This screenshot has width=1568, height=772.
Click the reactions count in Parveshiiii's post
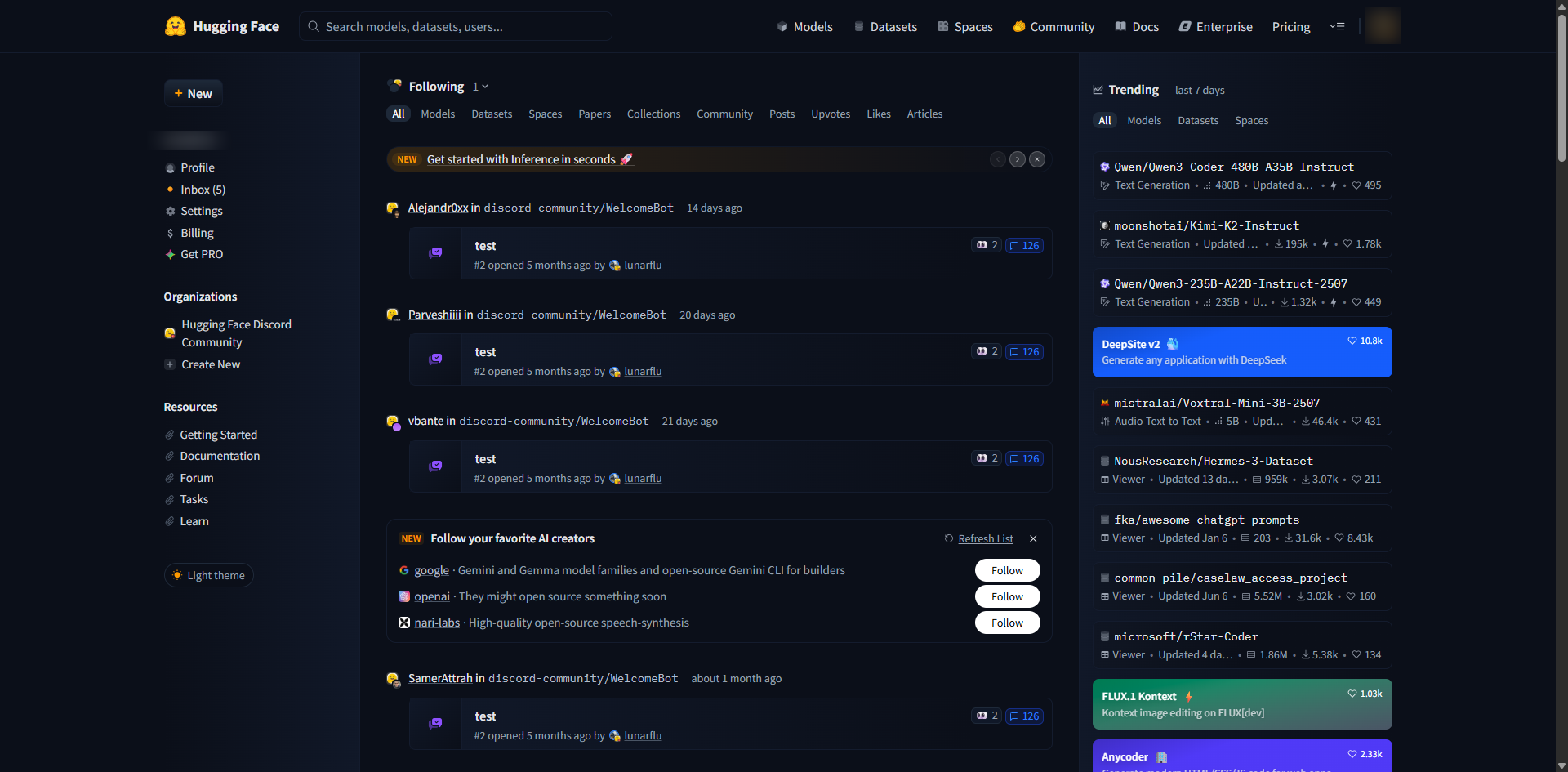pos(987,351)
